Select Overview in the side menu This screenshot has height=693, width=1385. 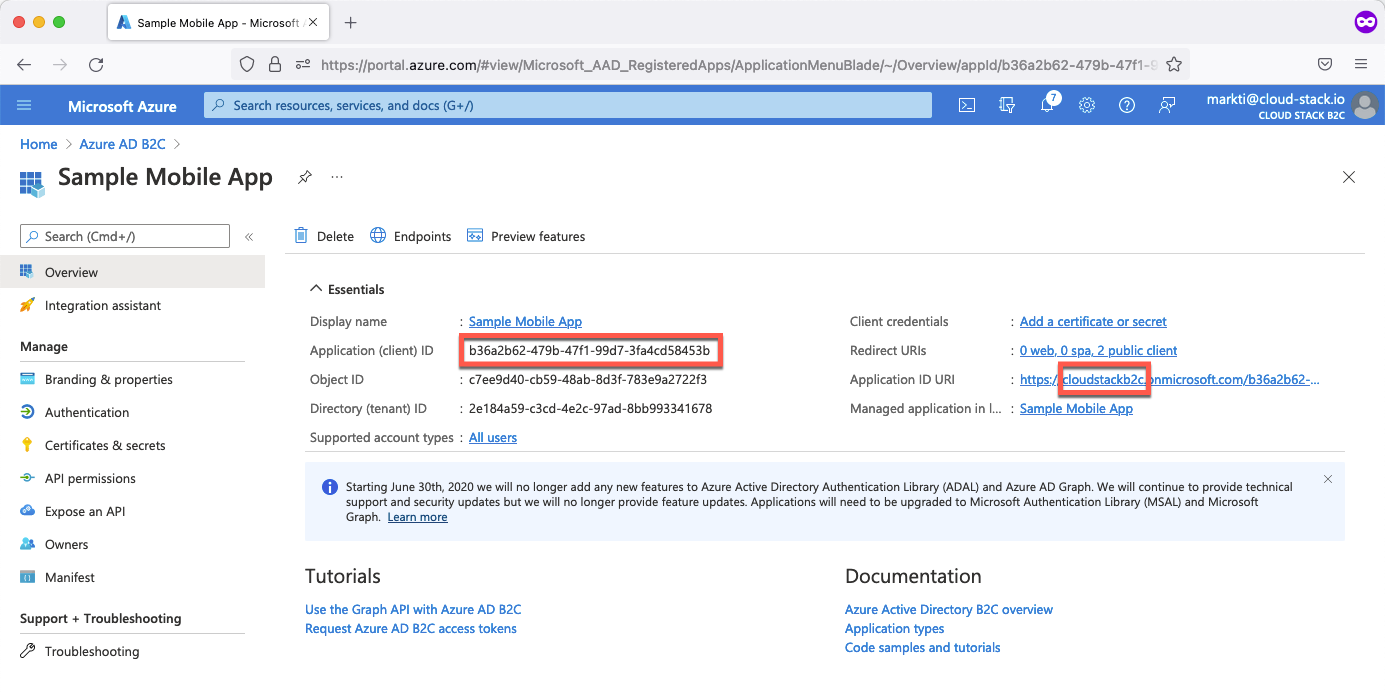[x=132, y=272]
